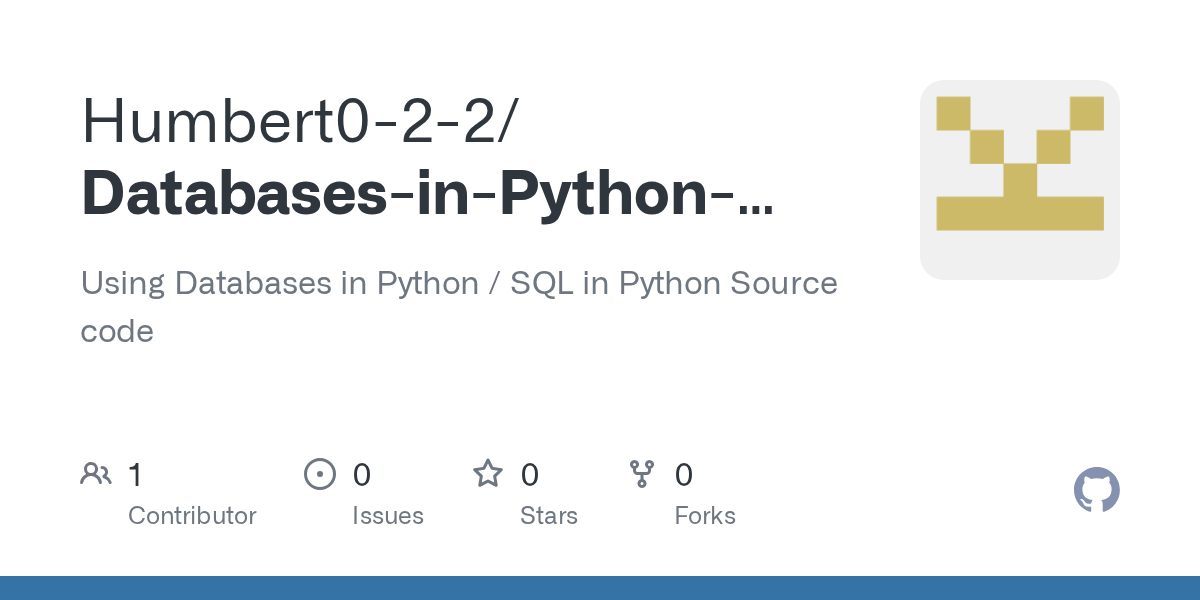Click the repository description text
1200x600 pixels.
click(x=459, y=307)
